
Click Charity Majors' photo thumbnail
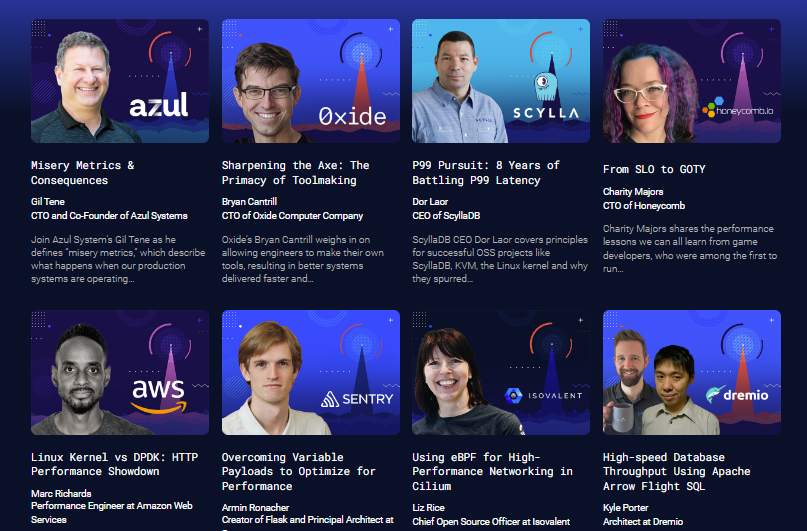[x=692, y=81]
